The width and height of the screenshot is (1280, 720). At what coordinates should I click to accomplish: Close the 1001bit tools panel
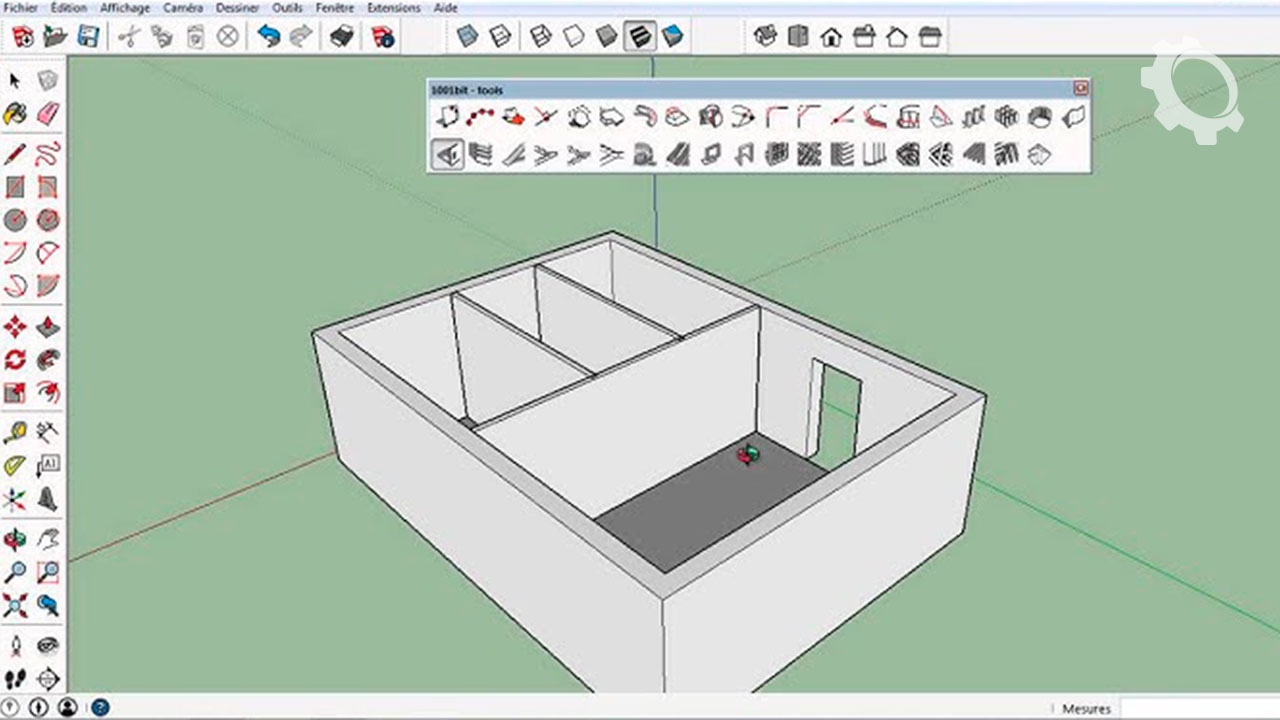coord(1080,89)
